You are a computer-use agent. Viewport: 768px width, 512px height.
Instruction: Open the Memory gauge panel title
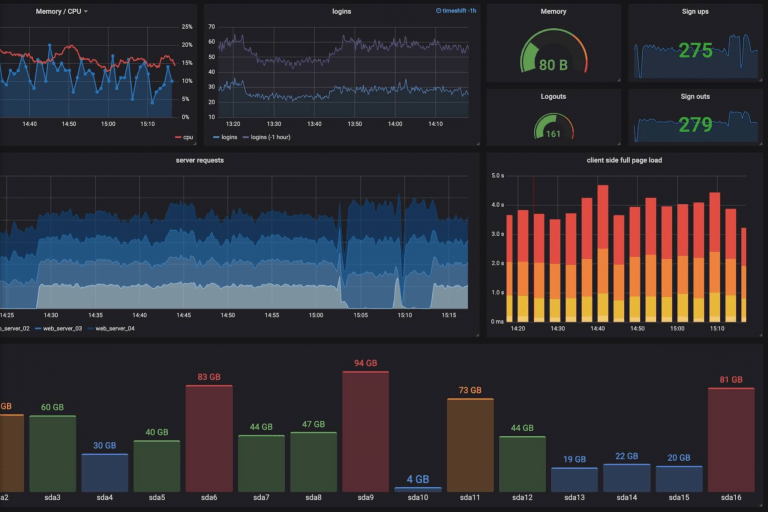tap(553, 11)
